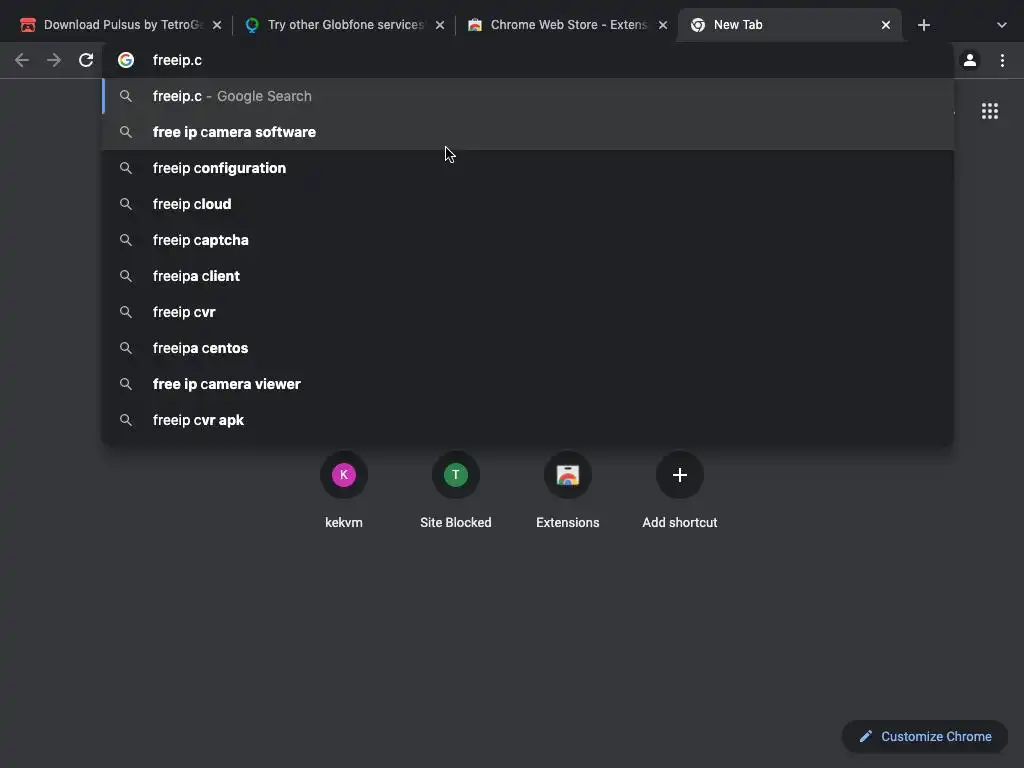This screenshot has width=1024, height=768.
Task: Open Chrome's three-dot menu
Action: (1002, 60)
